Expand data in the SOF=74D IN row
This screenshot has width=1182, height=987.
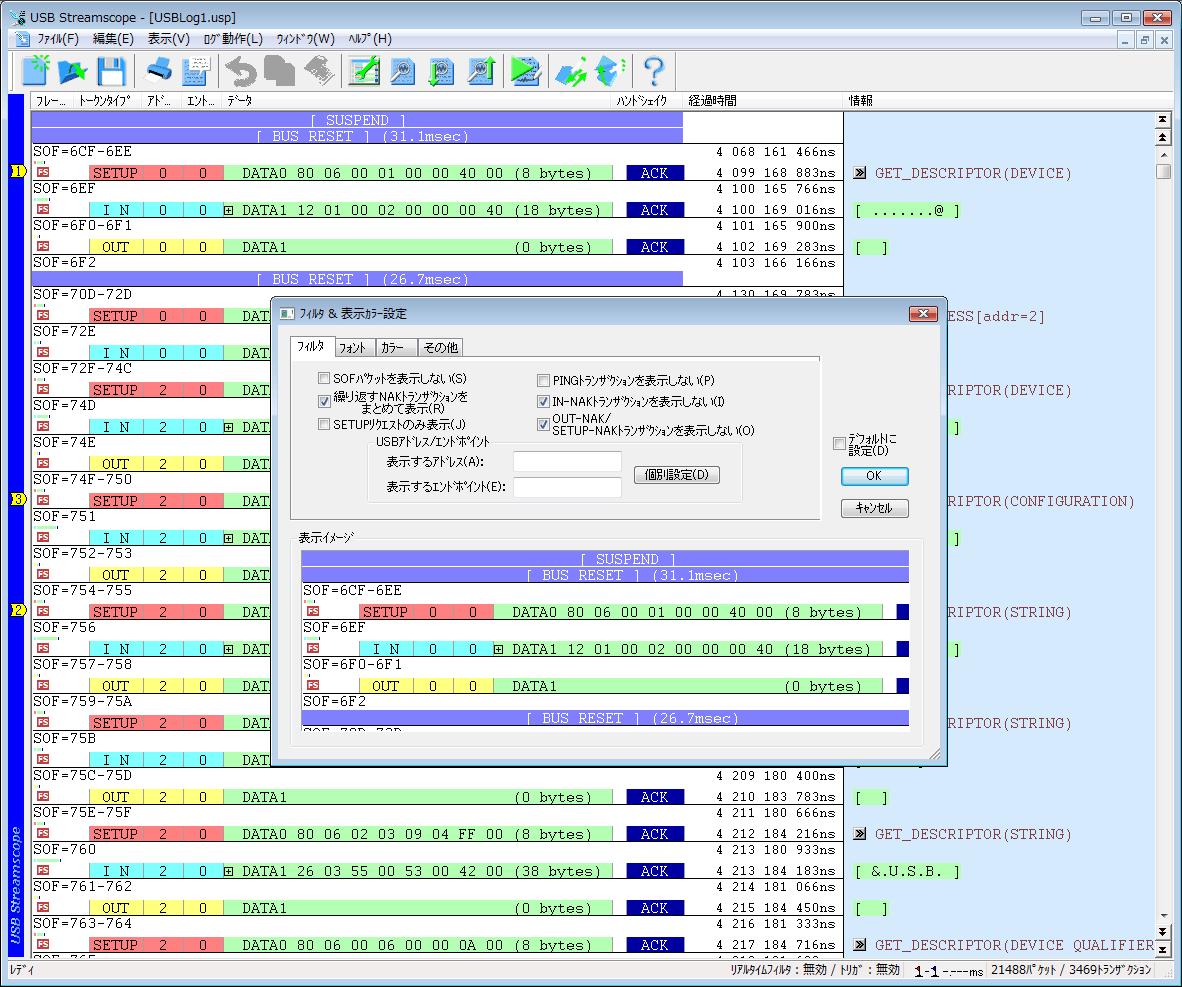coord(228,428)
